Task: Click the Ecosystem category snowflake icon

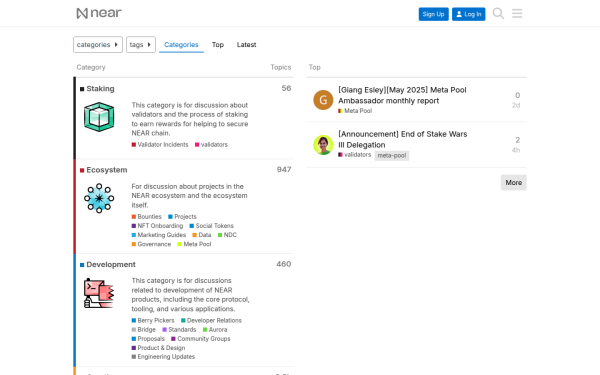Action: (x=99, y=198)
